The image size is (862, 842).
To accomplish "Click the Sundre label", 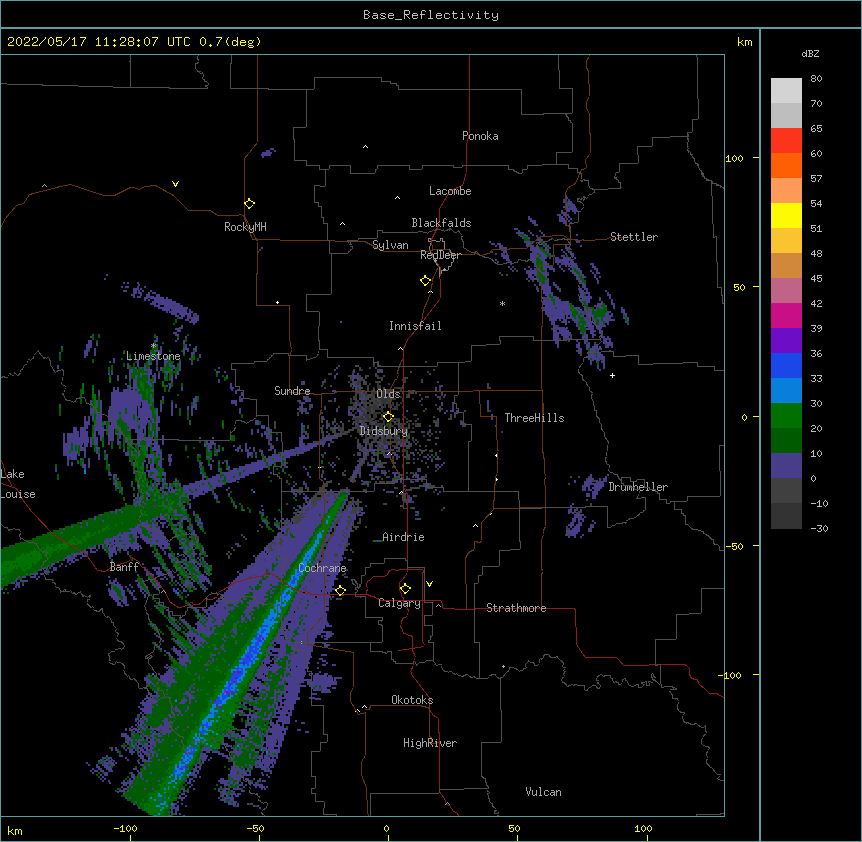I will tap(292, 391).
